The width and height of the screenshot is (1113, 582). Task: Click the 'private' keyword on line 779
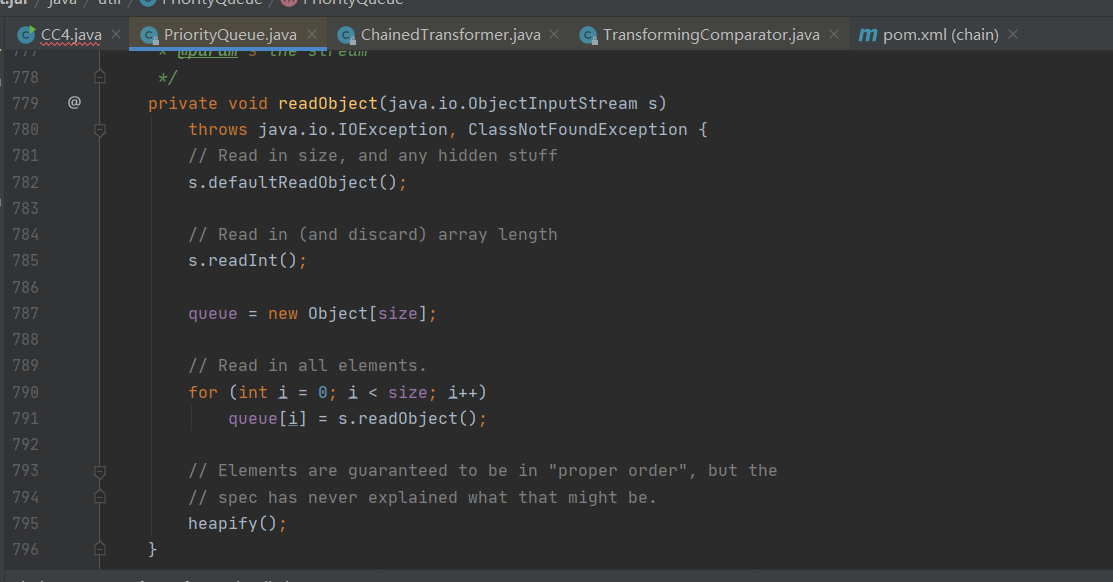pyautogui.click(x=182, y=104)
